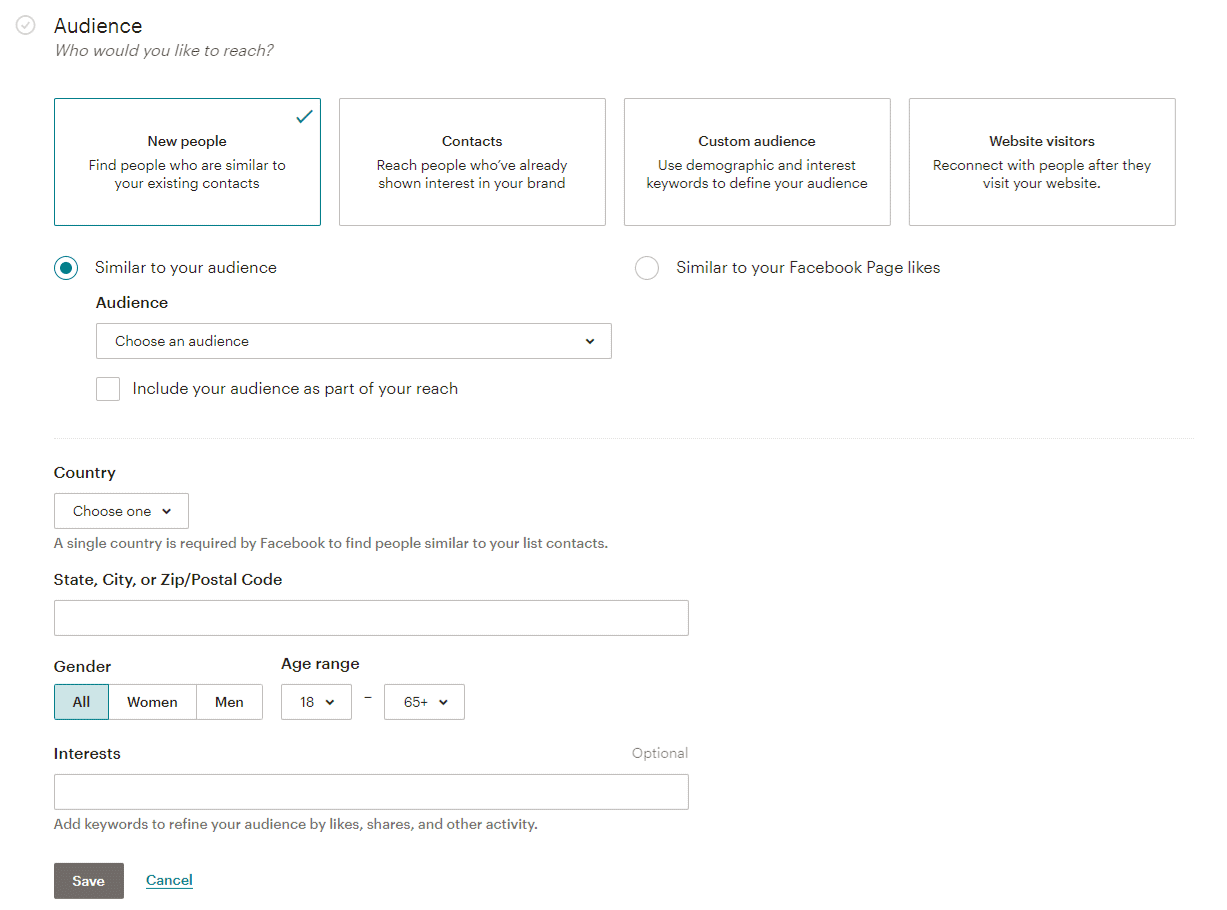Image resolution: width=1227 pixels, height=910 pixels.
Task: Click the single country required by Facebook note
Action: click(x=331, y=543)
